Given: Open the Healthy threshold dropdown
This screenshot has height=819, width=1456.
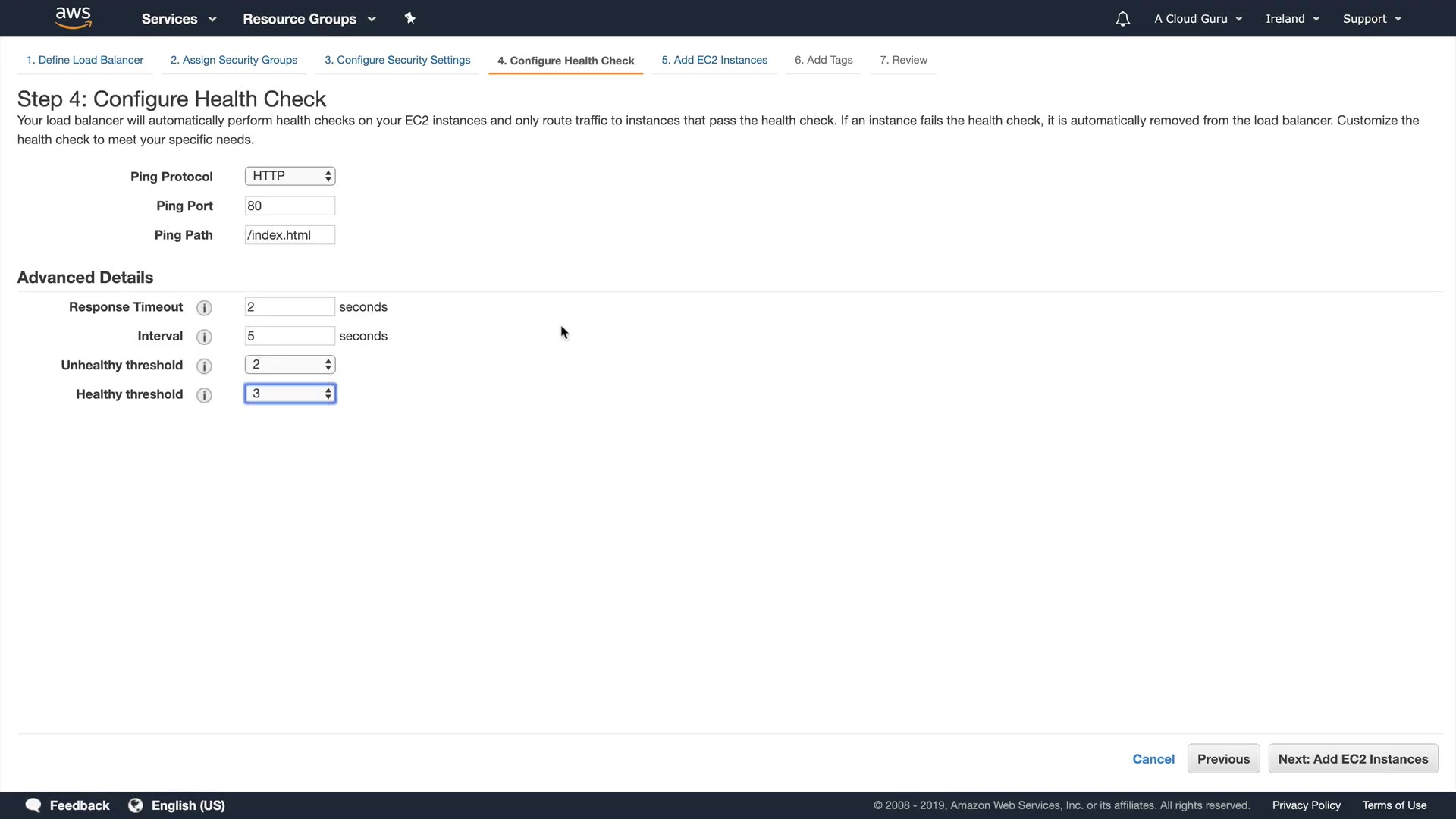Looking at the screenshot, I should pyautogui.click(x=290, y=394).
